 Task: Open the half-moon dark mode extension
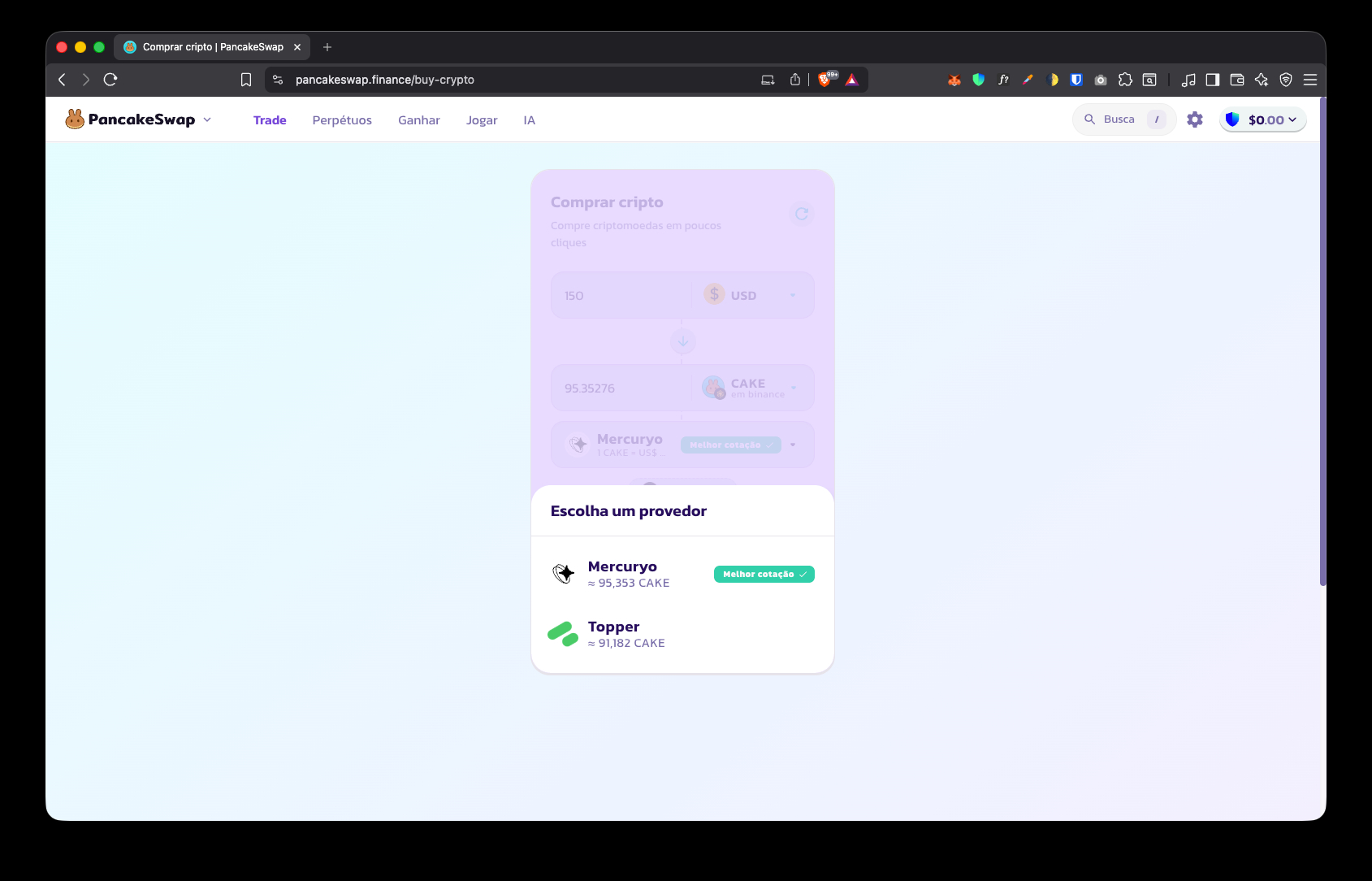(x=1053, y=80)
